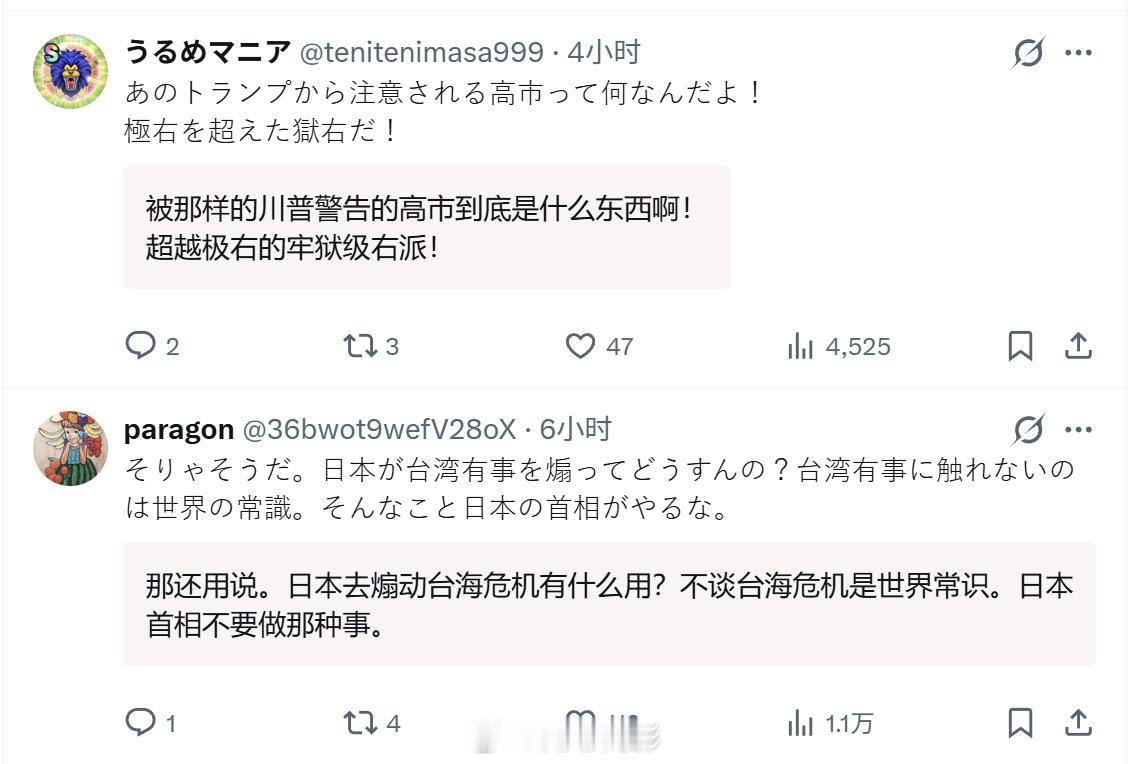Like the tweet with 47 likes
This screenshot has width=1131, height=764.
point(581,346)
